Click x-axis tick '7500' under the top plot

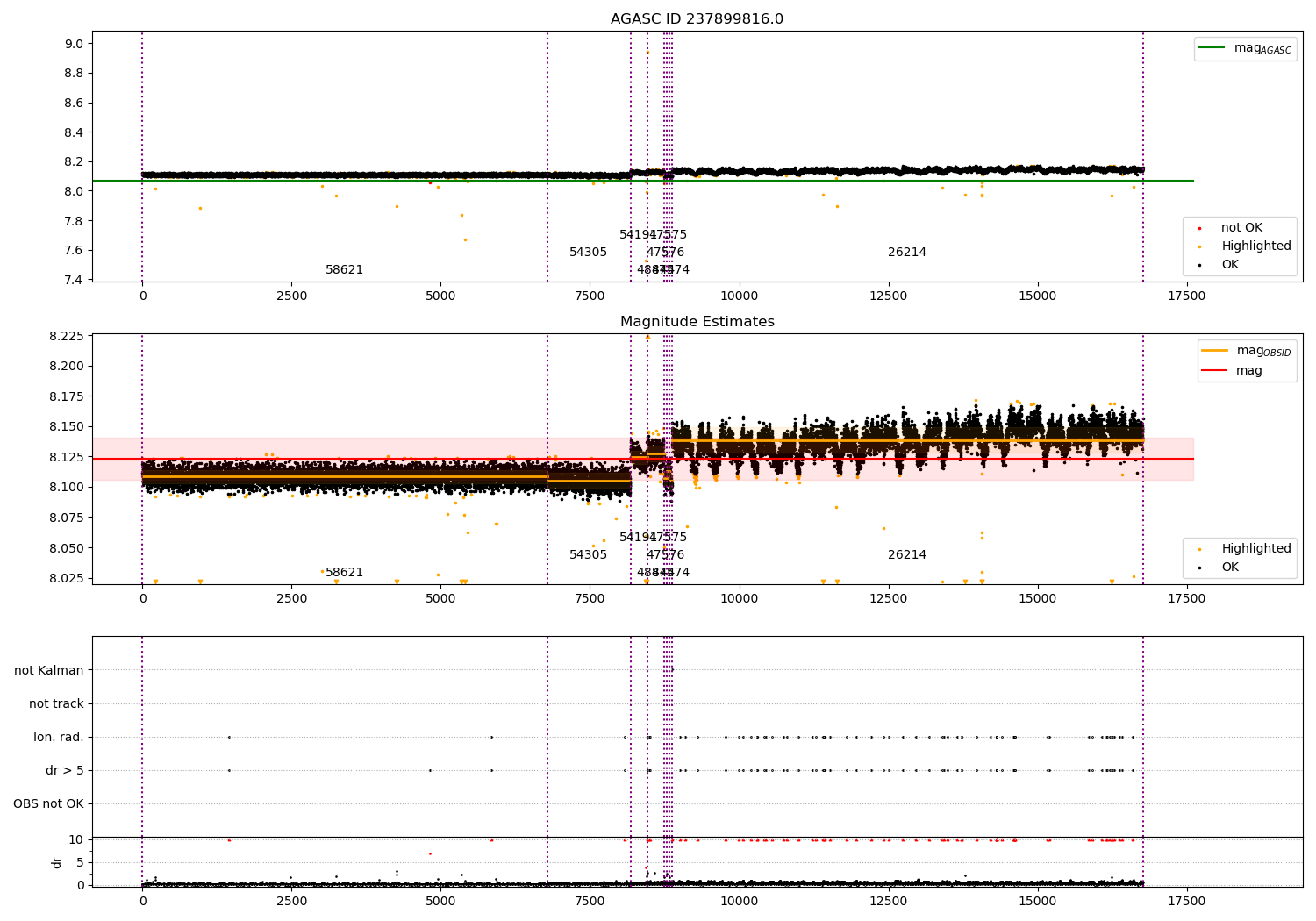click(590, 296)
